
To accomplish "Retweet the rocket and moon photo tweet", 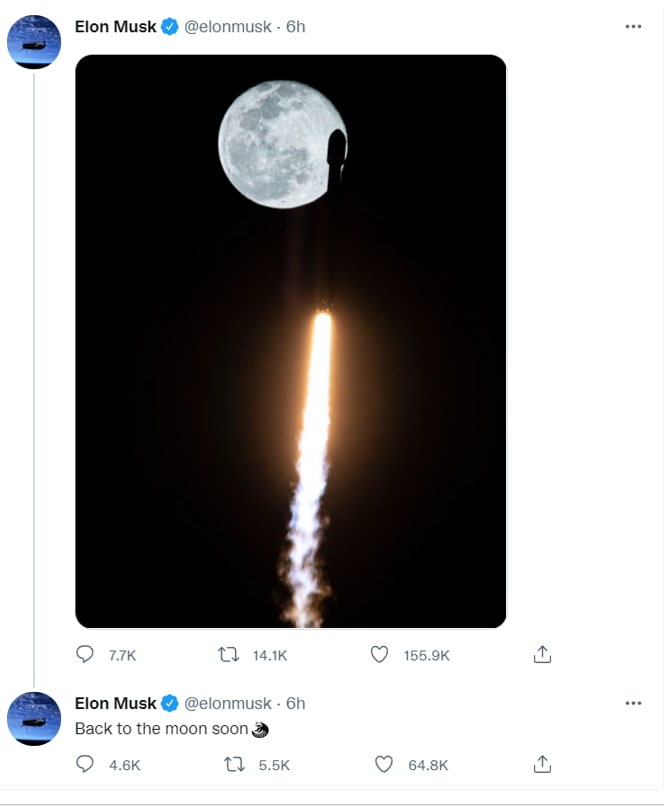I will pos(228,655).
